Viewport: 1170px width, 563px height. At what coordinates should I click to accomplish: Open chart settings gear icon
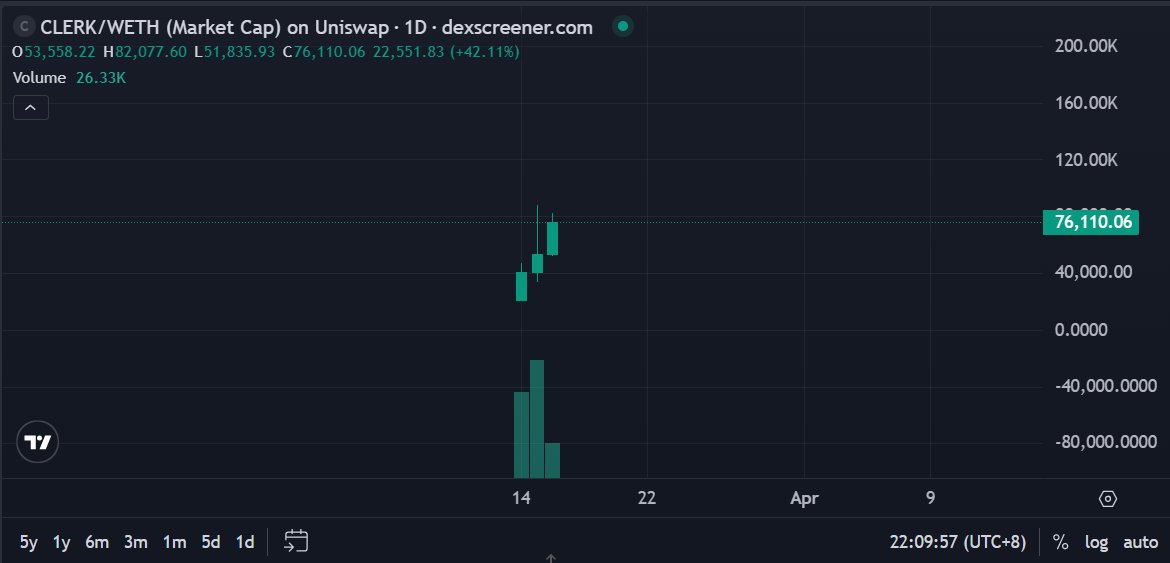[x=1108, y=499]
